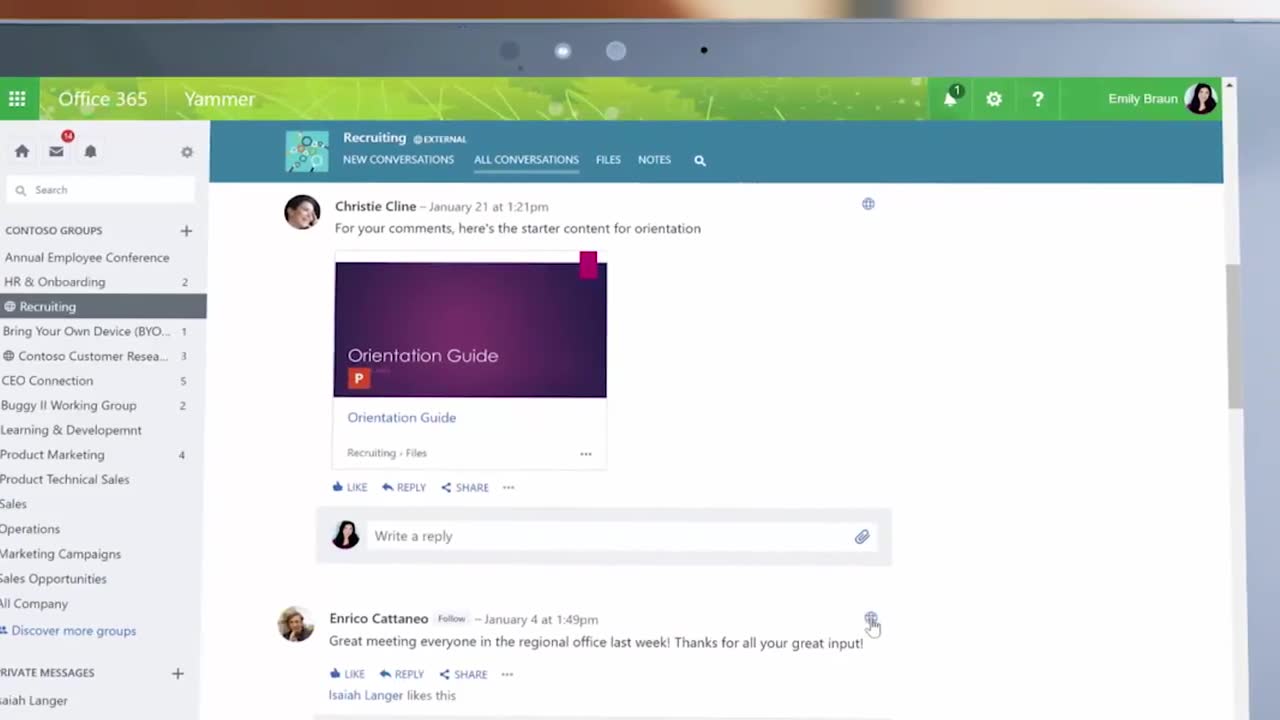Click Christie Cline's name link

[375, 207]
